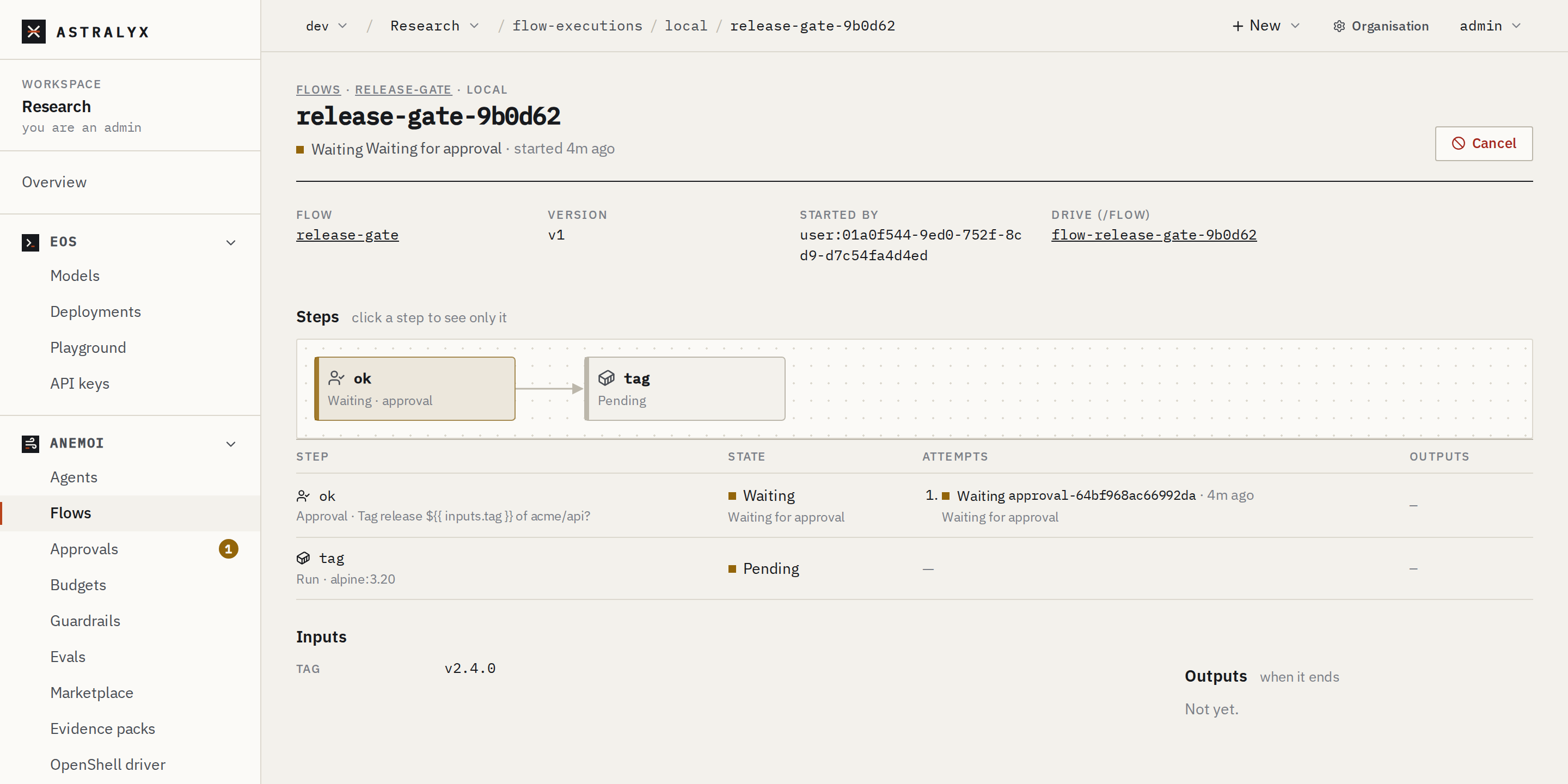
Task: Cancel the flow execution
Action: click(1484, 144)
